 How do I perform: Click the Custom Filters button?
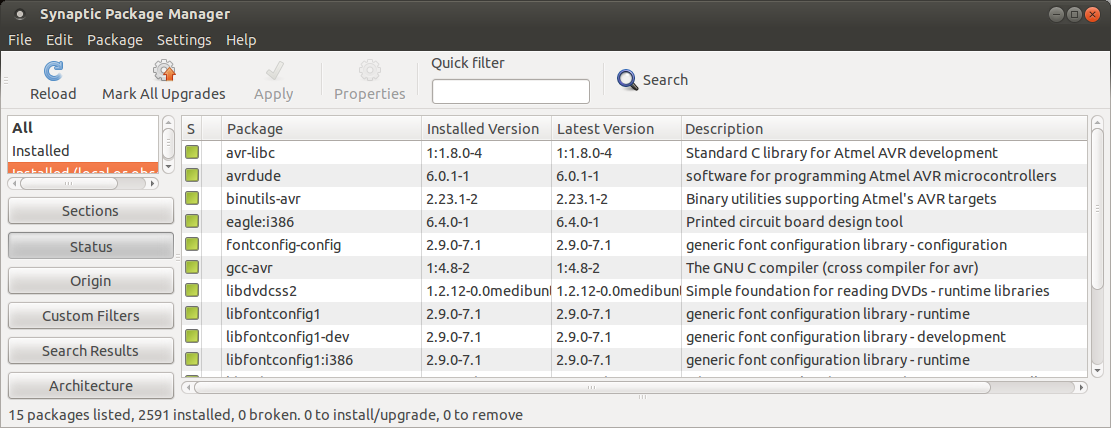[x=90, y=316]
